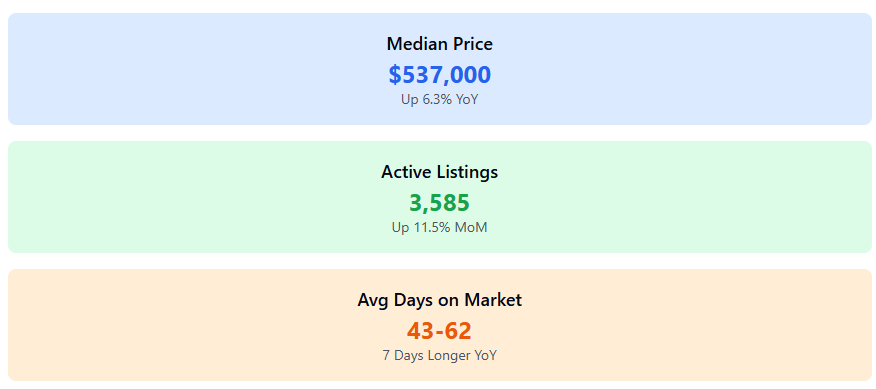The width and height of the screenshot is (876, 389).
Task: Open the blue Median Price card
Action: [x=440, y=69]
